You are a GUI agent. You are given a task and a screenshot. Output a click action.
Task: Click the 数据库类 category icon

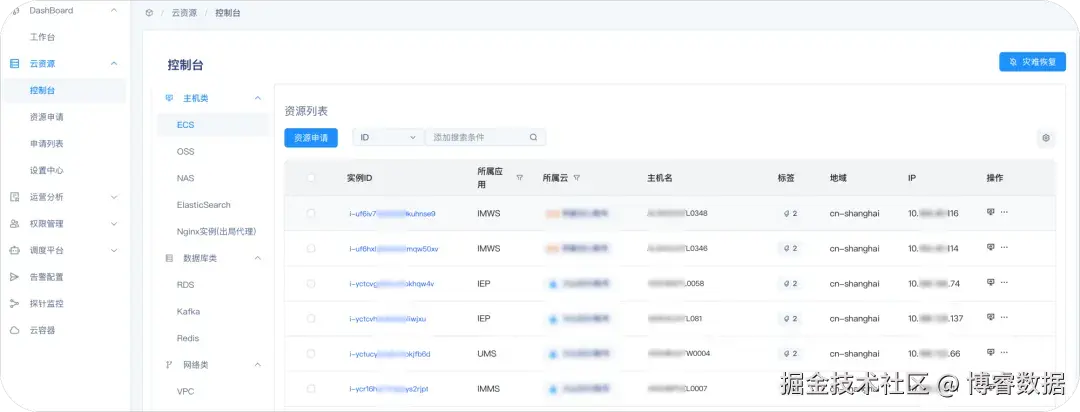click(x=169, y=258)
